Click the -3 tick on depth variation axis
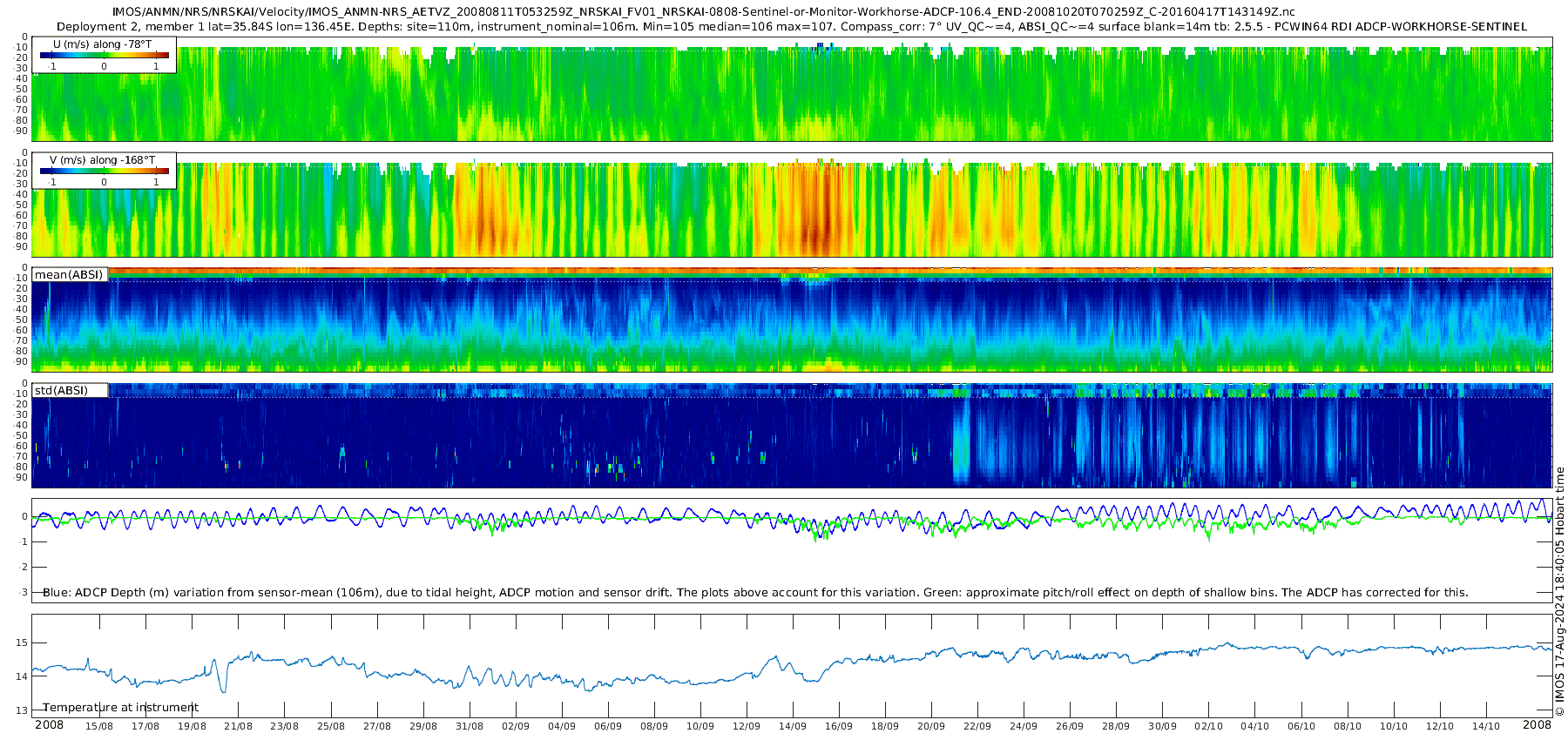The height and width of the screenshot is (740, 1568). pyautogui.click(x=24, y=592)
